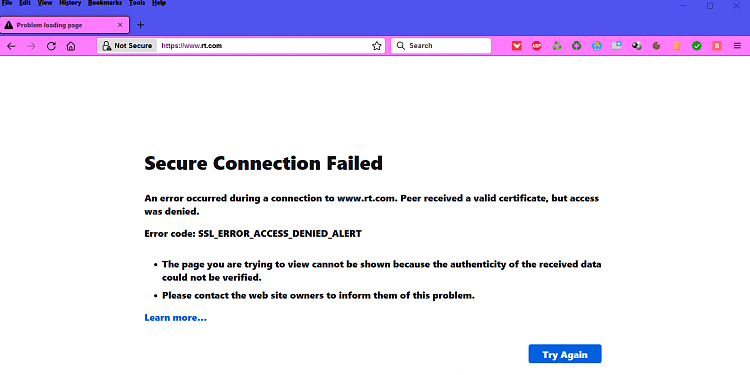Open the File menu

click(7, 3)
